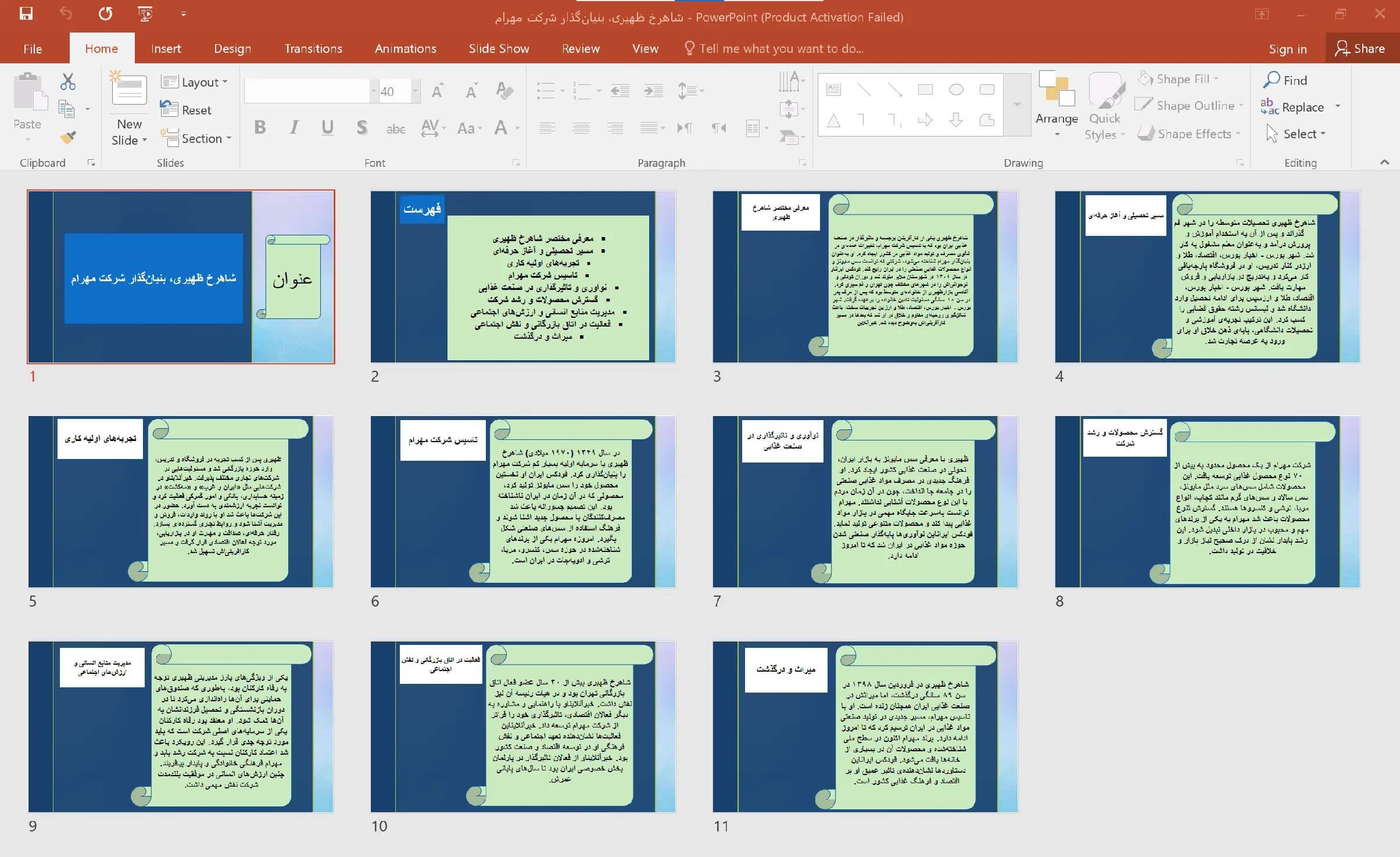This screenshot has height=857, width=1400.
Task: Click the Format Painter brush icon
Action: (68, 138)
